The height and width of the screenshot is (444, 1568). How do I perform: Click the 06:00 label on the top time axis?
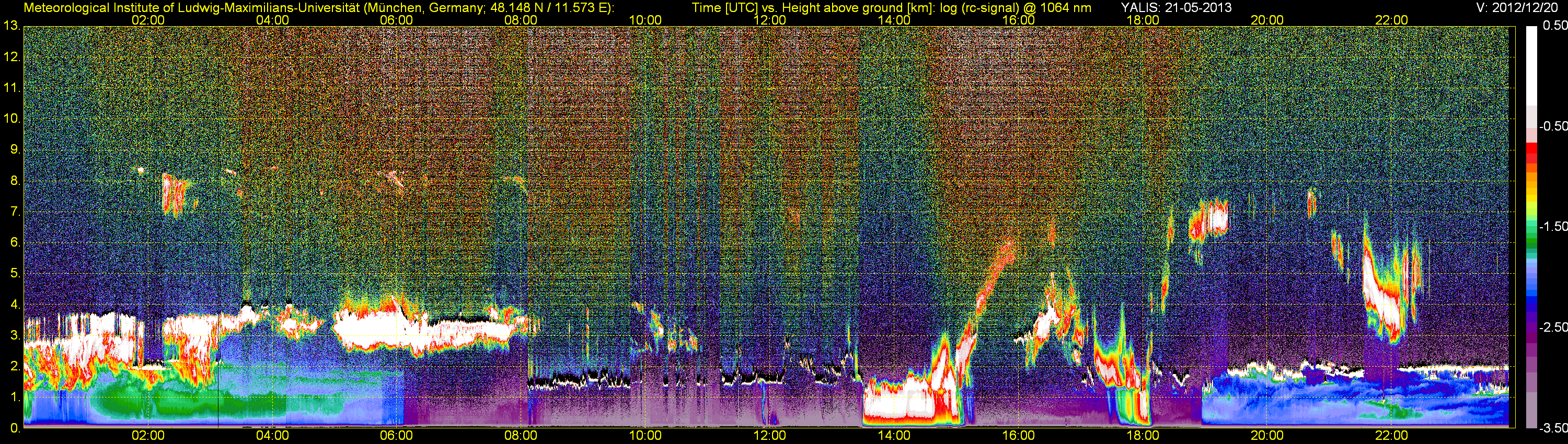396,20
